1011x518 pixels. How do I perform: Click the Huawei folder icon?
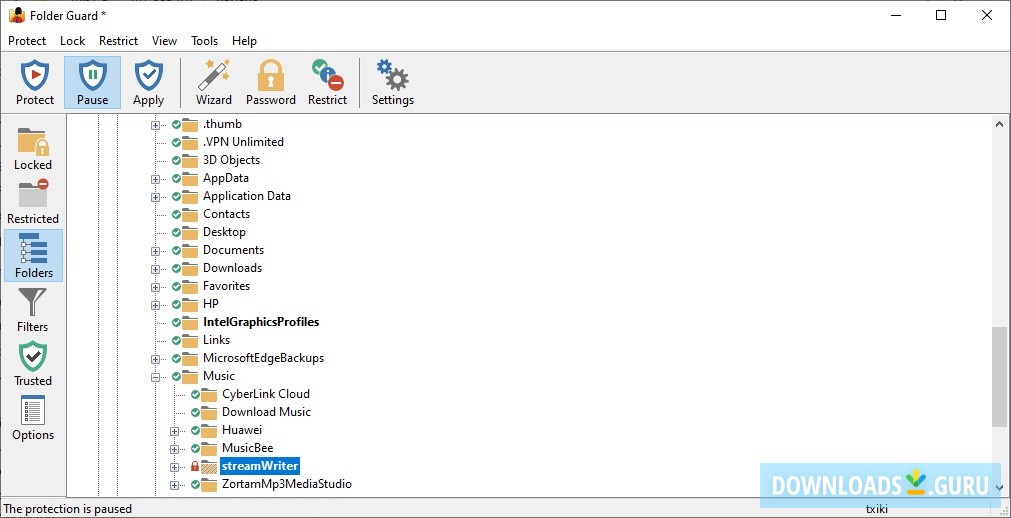click(209, 430)
